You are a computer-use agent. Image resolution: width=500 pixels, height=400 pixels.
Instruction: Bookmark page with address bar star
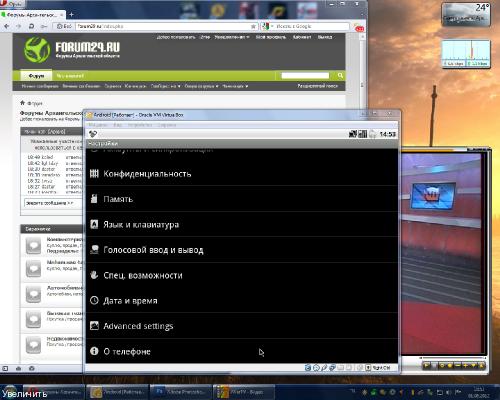coord(253,26)
